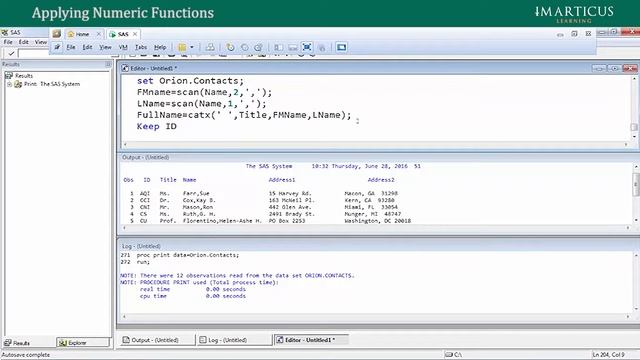Image resolution: width=640 pixels, height=360 pixels.
Task: Open the VMware Help menu
Action: pyautogui.click(x=160, y=47)
